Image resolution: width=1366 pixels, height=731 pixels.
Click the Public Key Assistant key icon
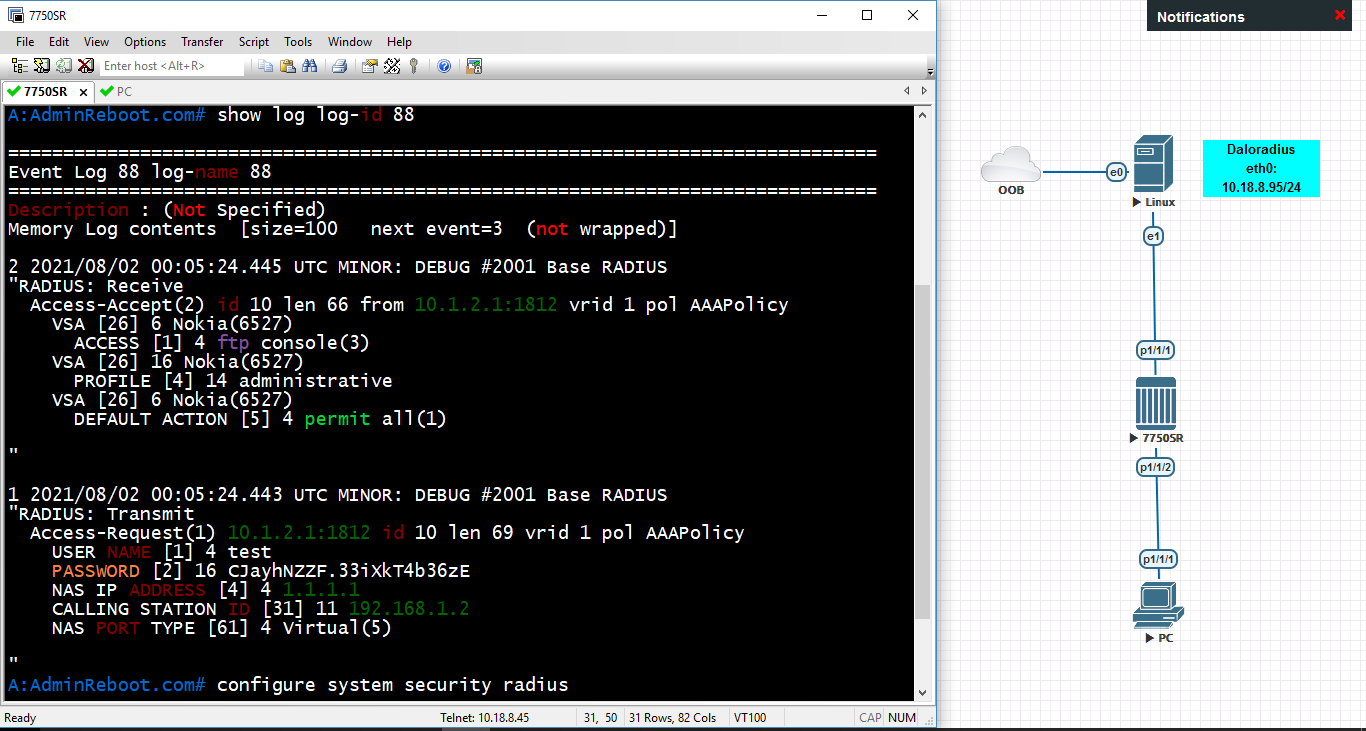413,66
